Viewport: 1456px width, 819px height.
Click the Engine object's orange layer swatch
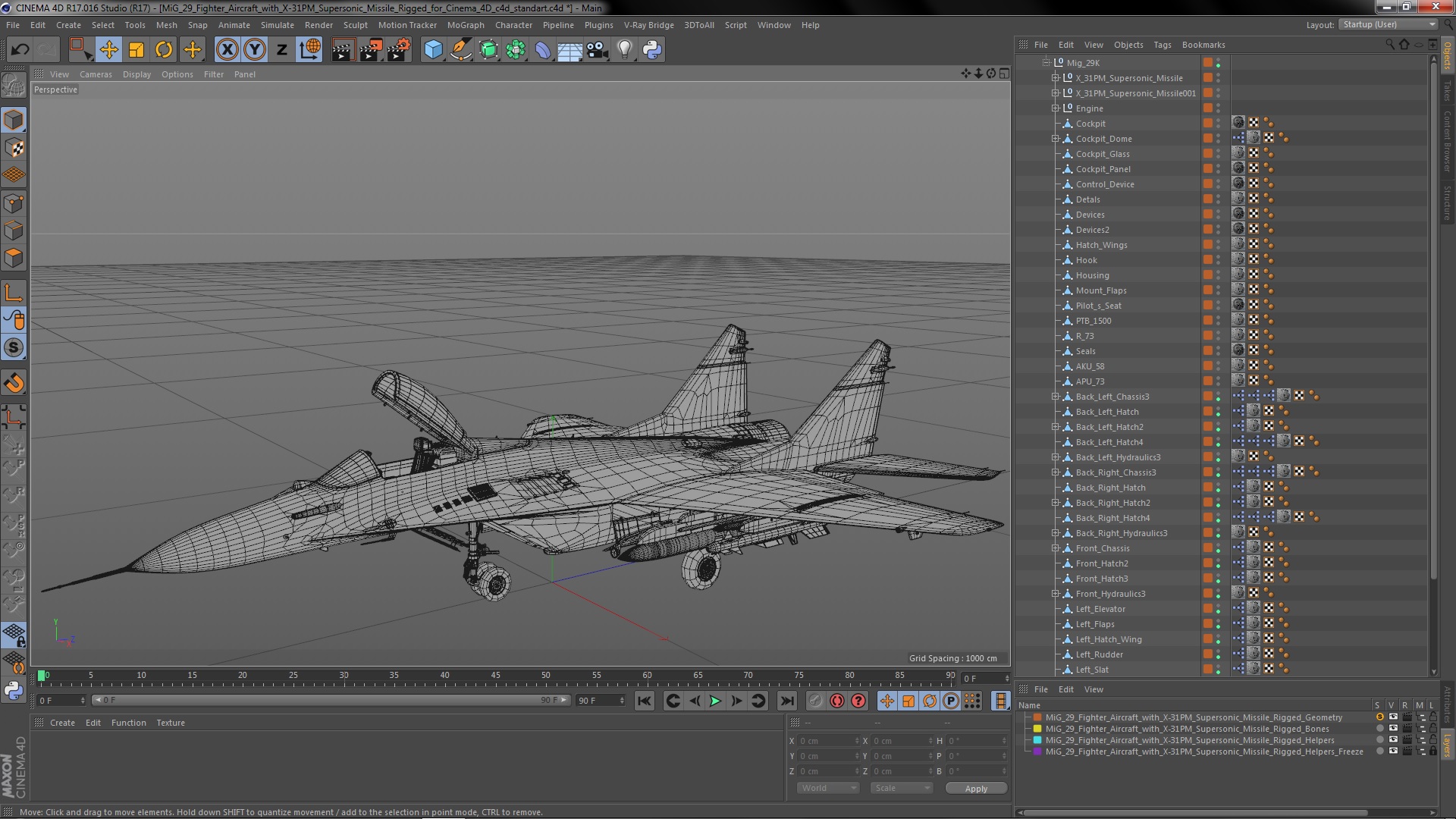click(x=1207, y=108)
